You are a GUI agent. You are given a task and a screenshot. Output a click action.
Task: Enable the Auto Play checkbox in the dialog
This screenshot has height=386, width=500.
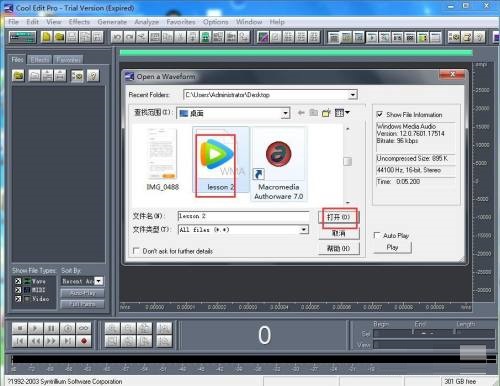point(377,235)
